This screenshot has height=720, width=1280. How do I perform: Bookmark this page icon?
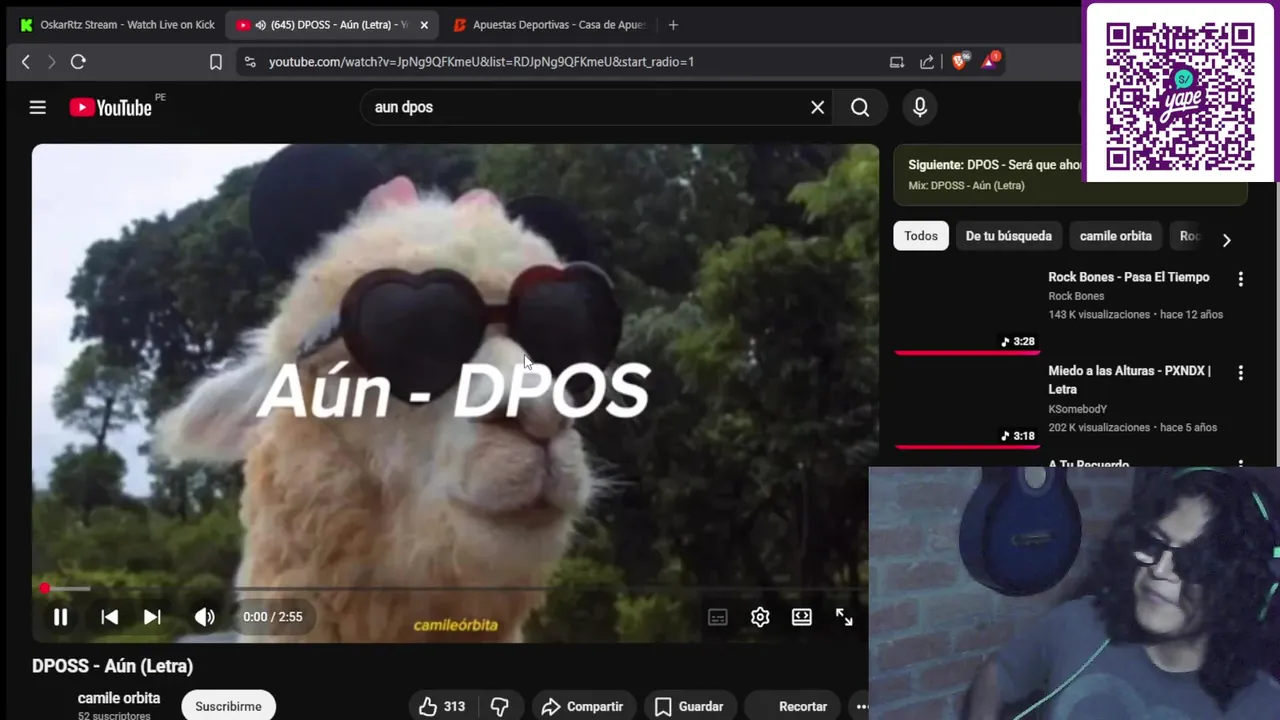(216, 62)
